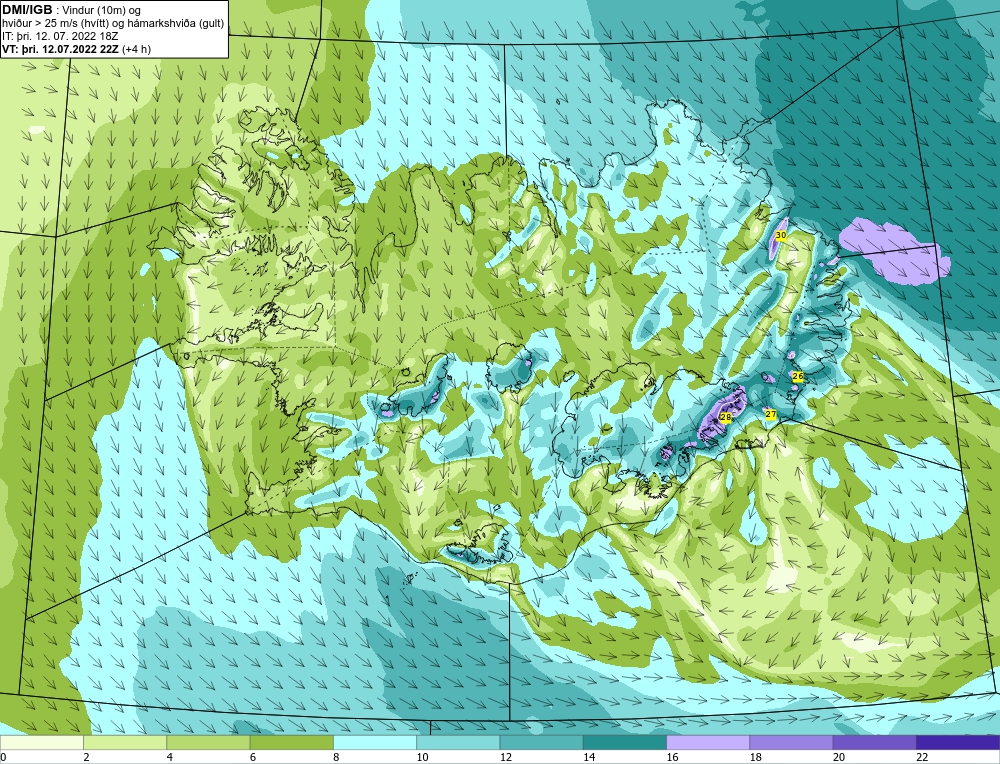
Task: Click the scale label 4
Action: click(170, 757)
